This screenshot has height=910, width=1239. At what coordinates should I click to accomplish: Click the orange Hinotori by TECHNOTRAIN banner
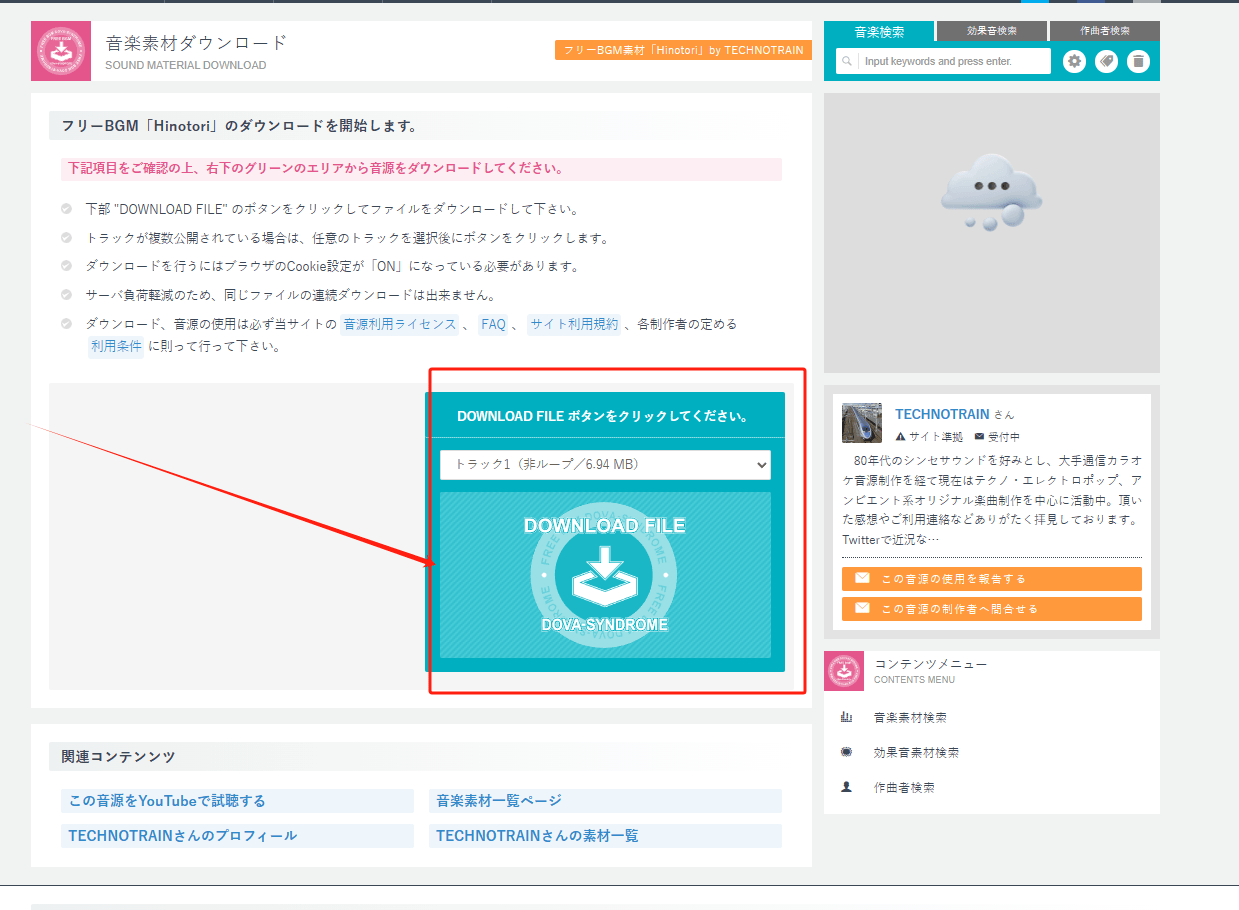coord(683,50)
